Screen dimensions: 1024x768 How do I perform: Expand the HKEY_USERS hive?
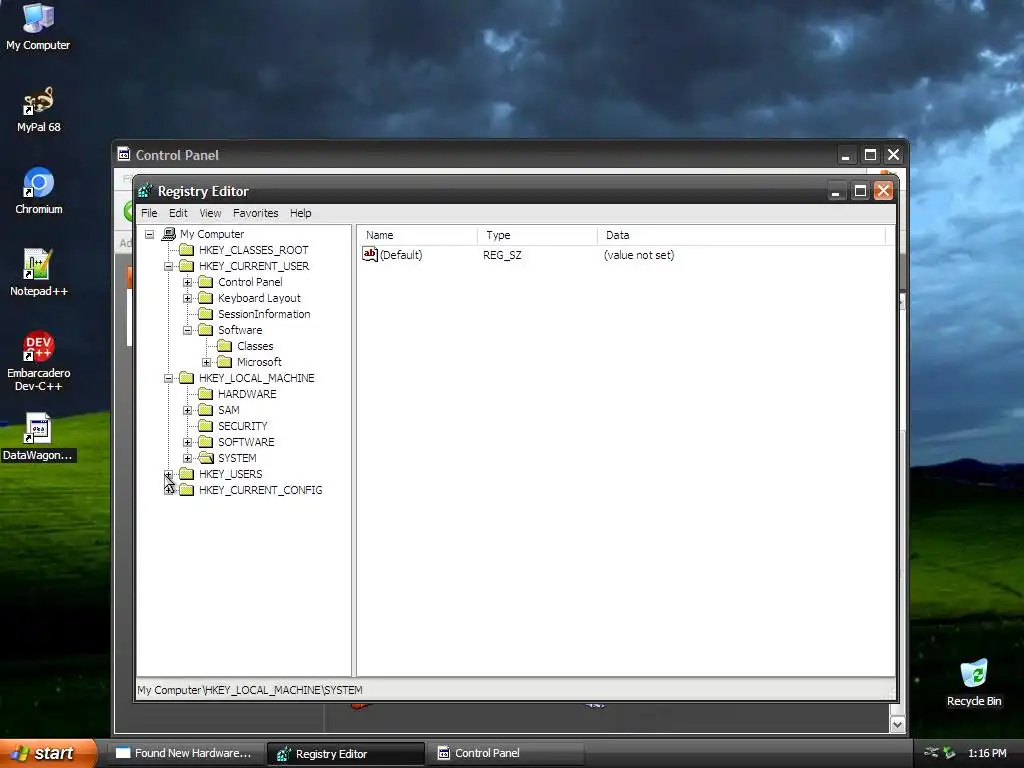pos(168,474)
